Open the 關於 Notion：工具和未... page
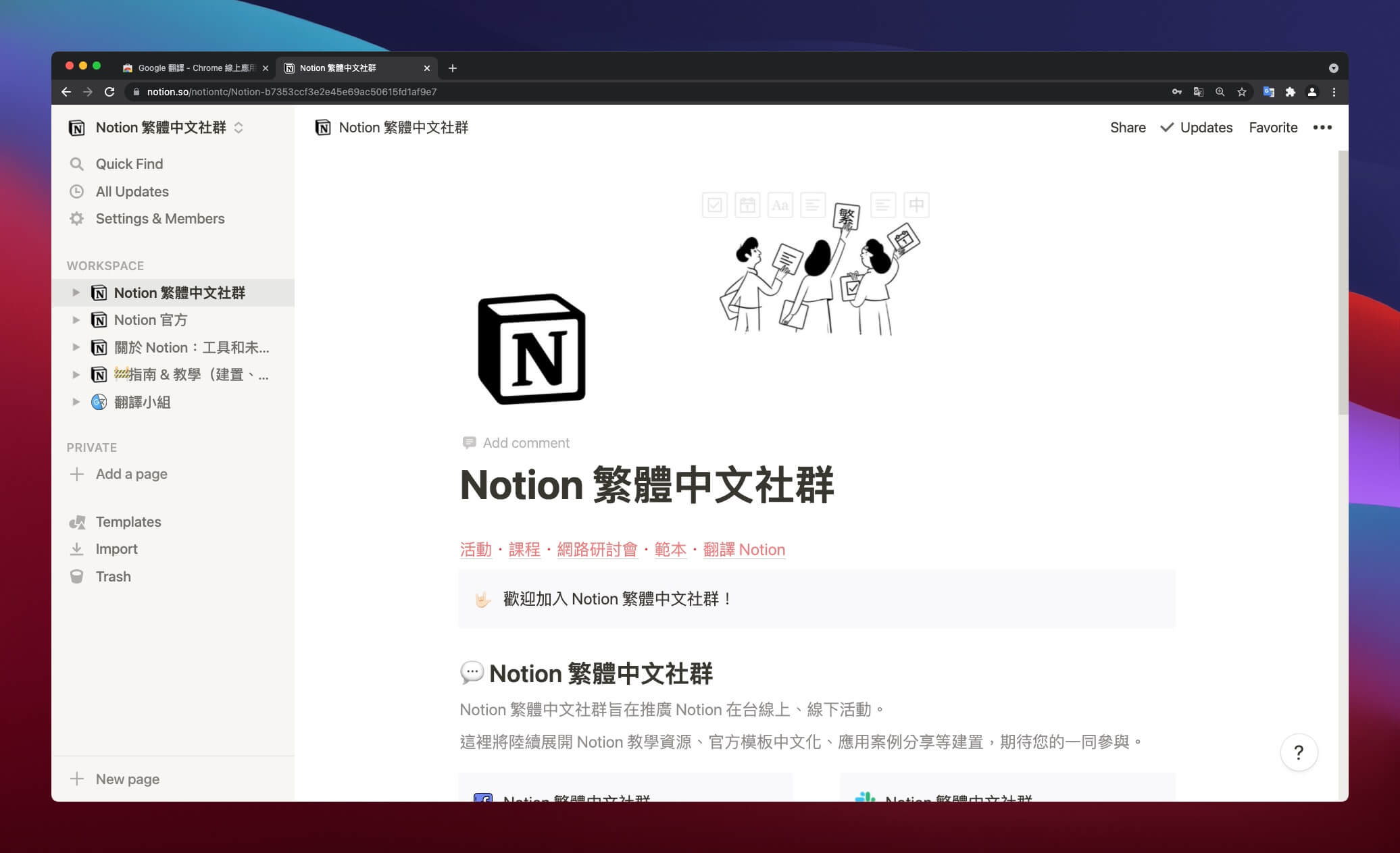The image size is (1400, 853). point(173,348)
